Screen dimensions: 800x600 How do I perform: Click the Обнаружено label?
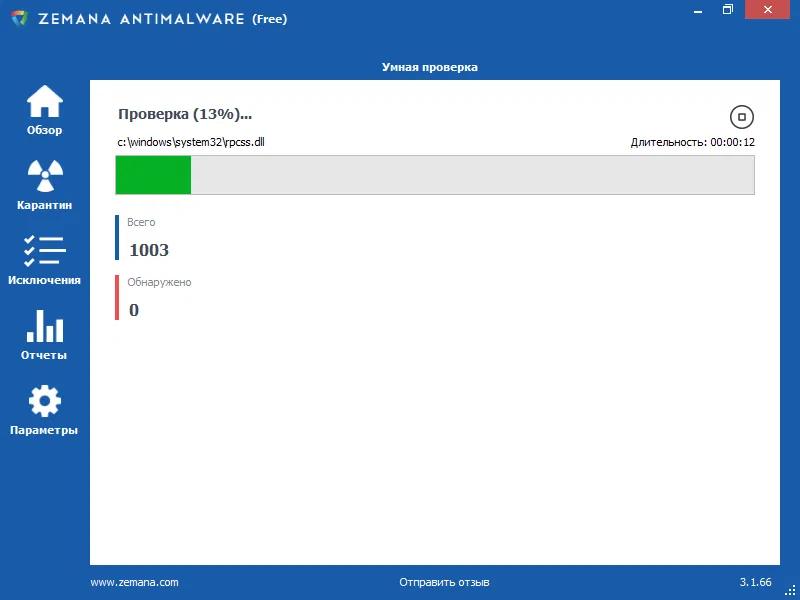pos(159,282)
